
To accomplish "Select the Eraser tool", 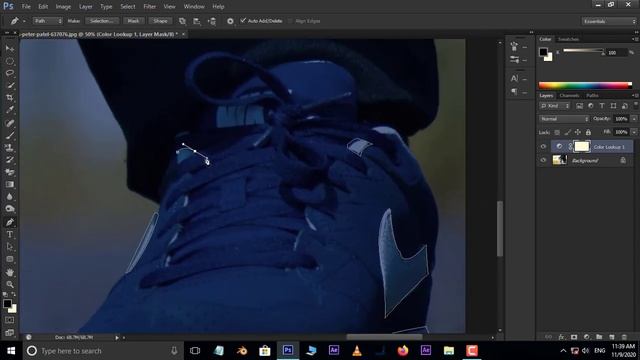I will [x=10, y=172].
